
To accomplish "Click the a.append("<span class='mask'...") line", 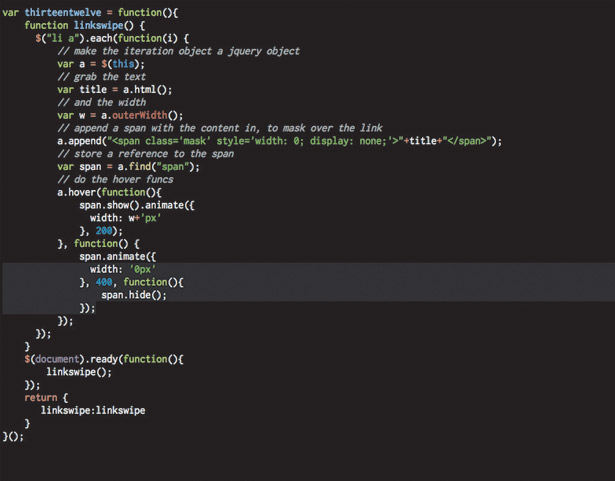I will coord(279,141).
